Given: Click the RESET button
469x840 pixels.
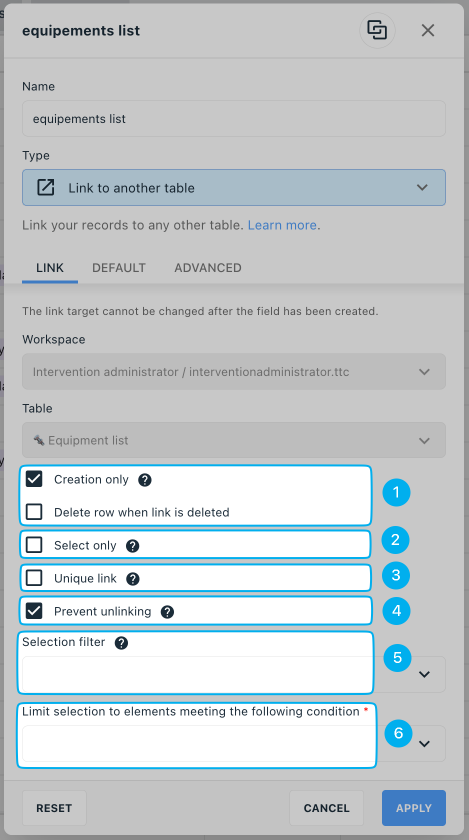Looking at the screenshot, I should [x=54, y=808].
